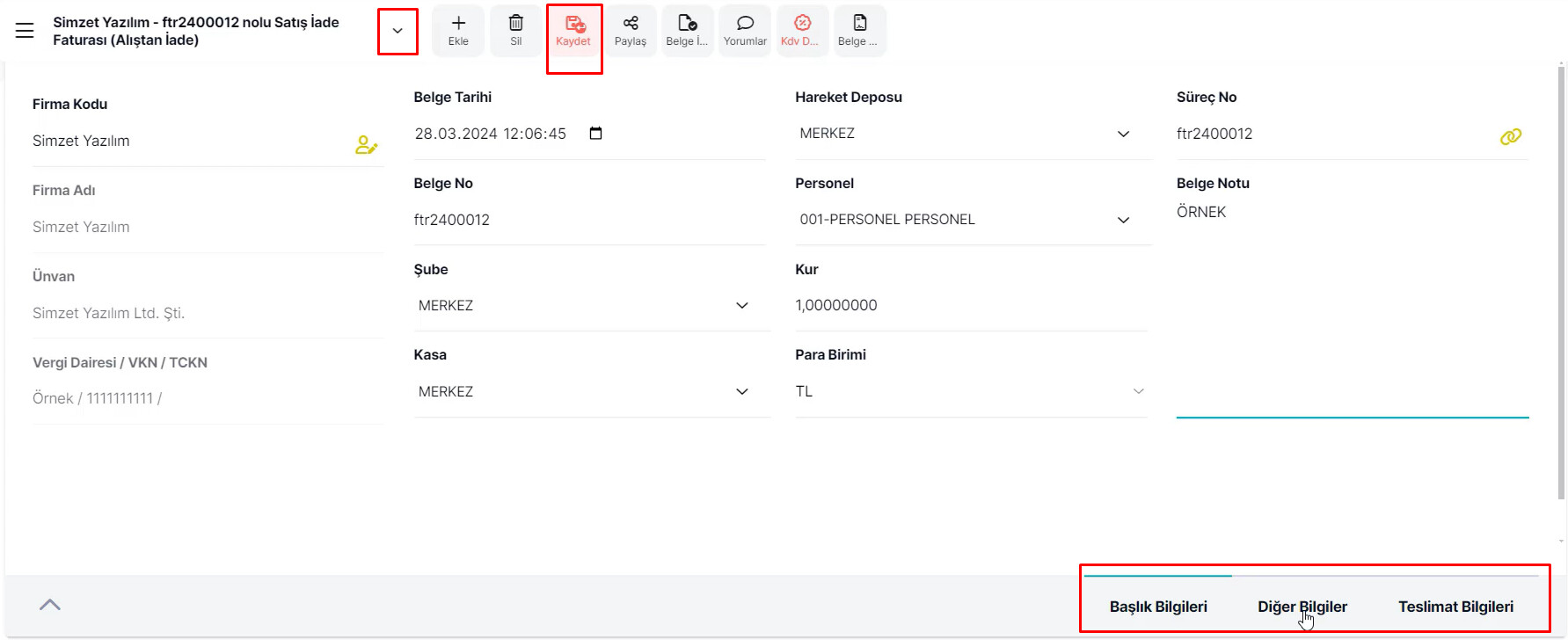Expand the document title dropdown chevron
The image size is (1568, 640).
(397, 31)
